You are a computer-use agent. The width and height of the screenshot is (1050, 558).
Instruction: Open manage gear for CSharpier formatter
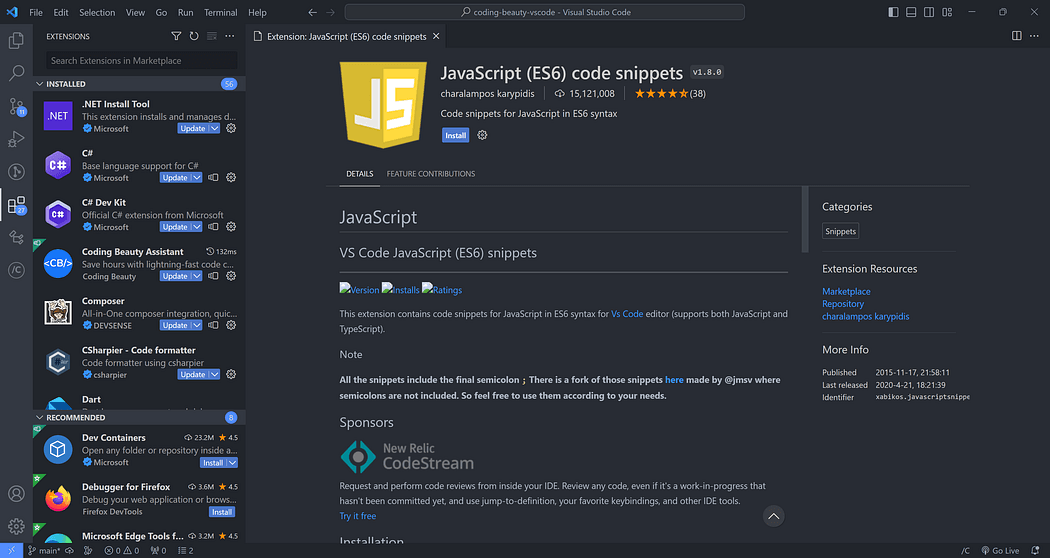(x=231, y=374)
